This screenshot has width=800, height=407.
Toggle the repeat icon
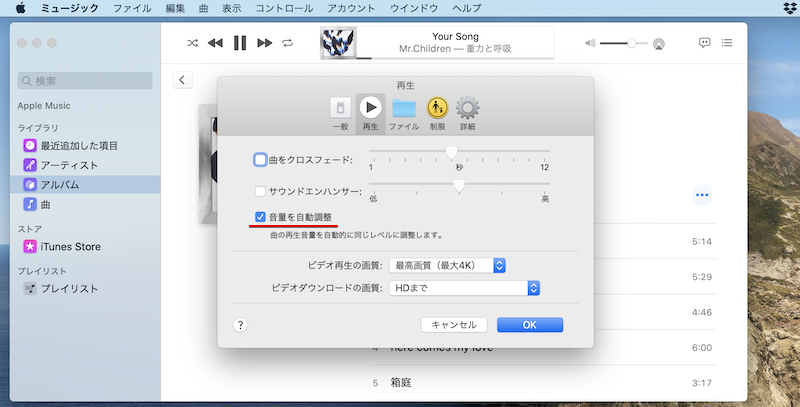coord(288,43)
